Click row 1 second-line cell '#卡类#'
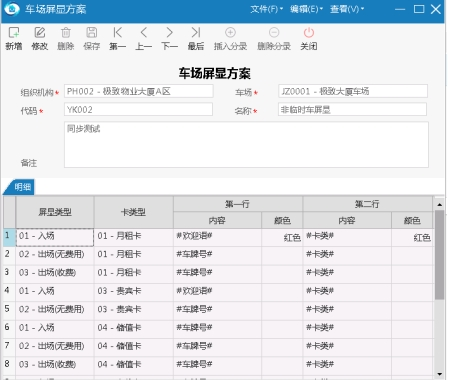This screenshot has width=449, height=380. (347, 237)
